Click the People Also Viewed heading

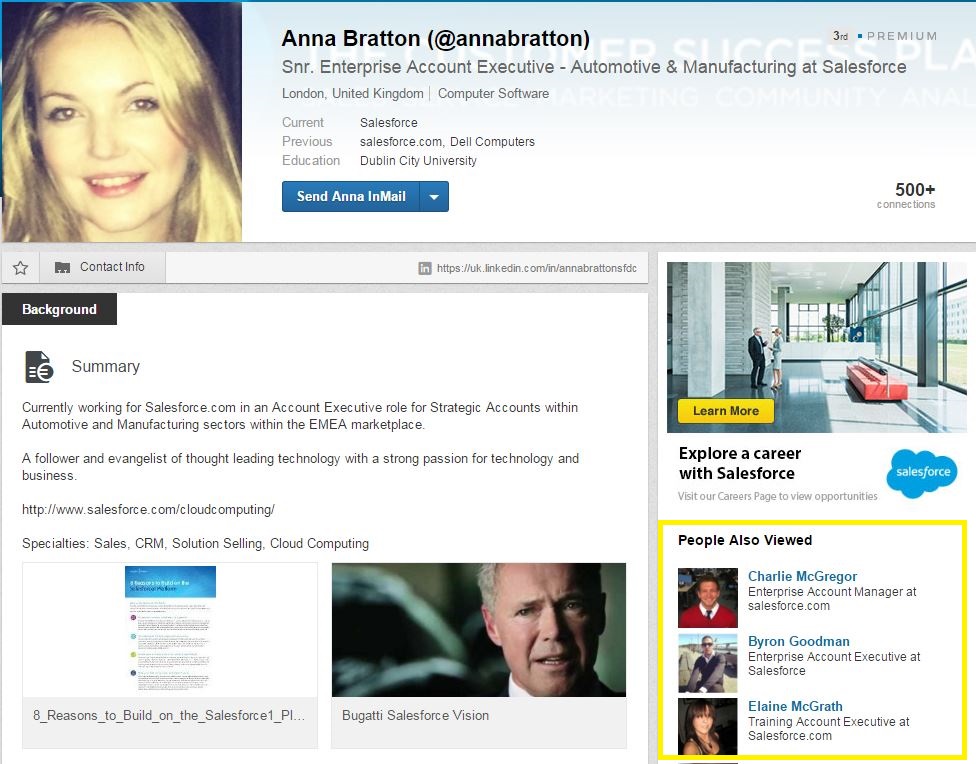[x=745, y=540]
